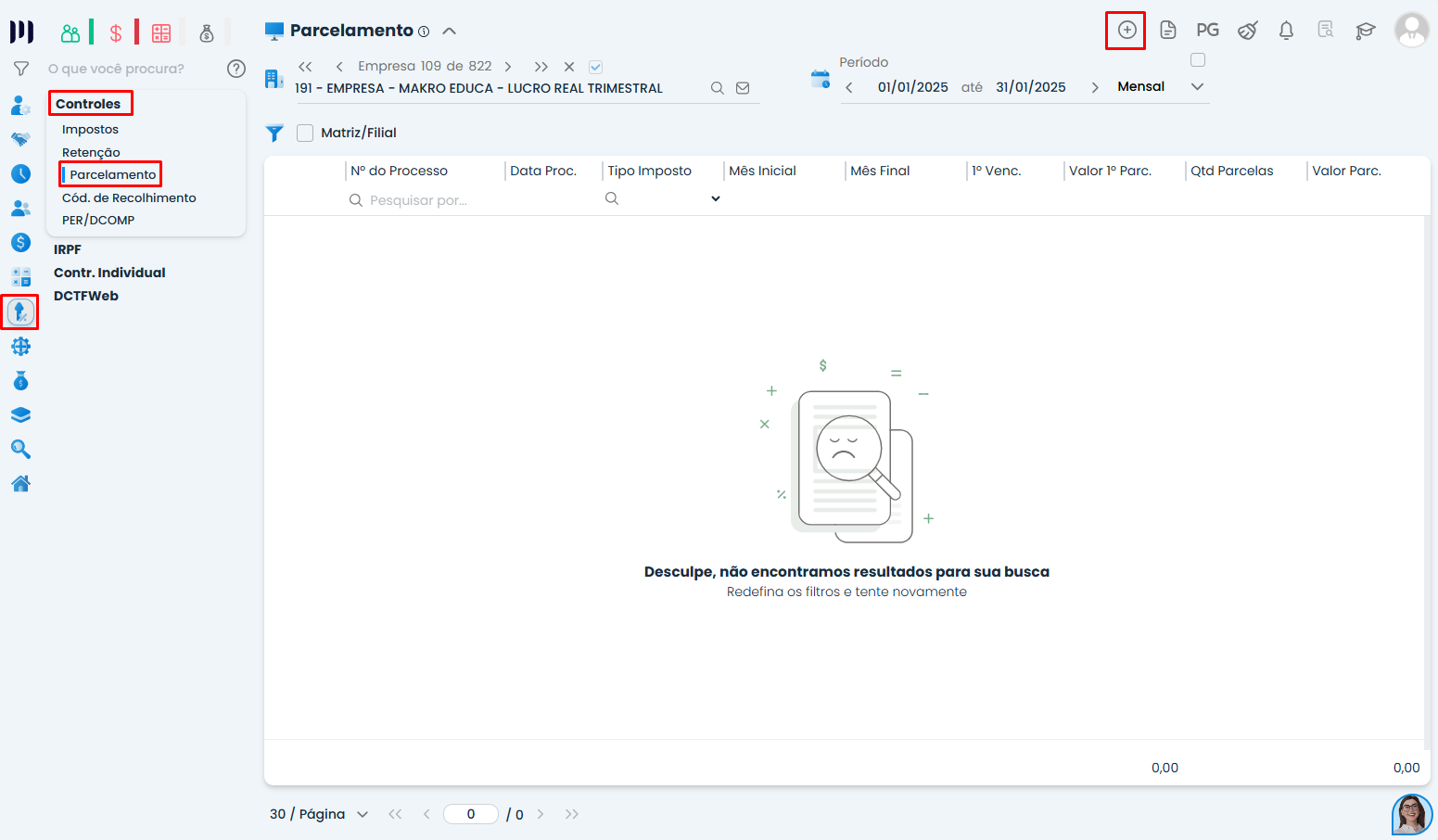Open the PER/DCOMP menu item
This screenshot has height=840, width=1438.
[98, 220]
